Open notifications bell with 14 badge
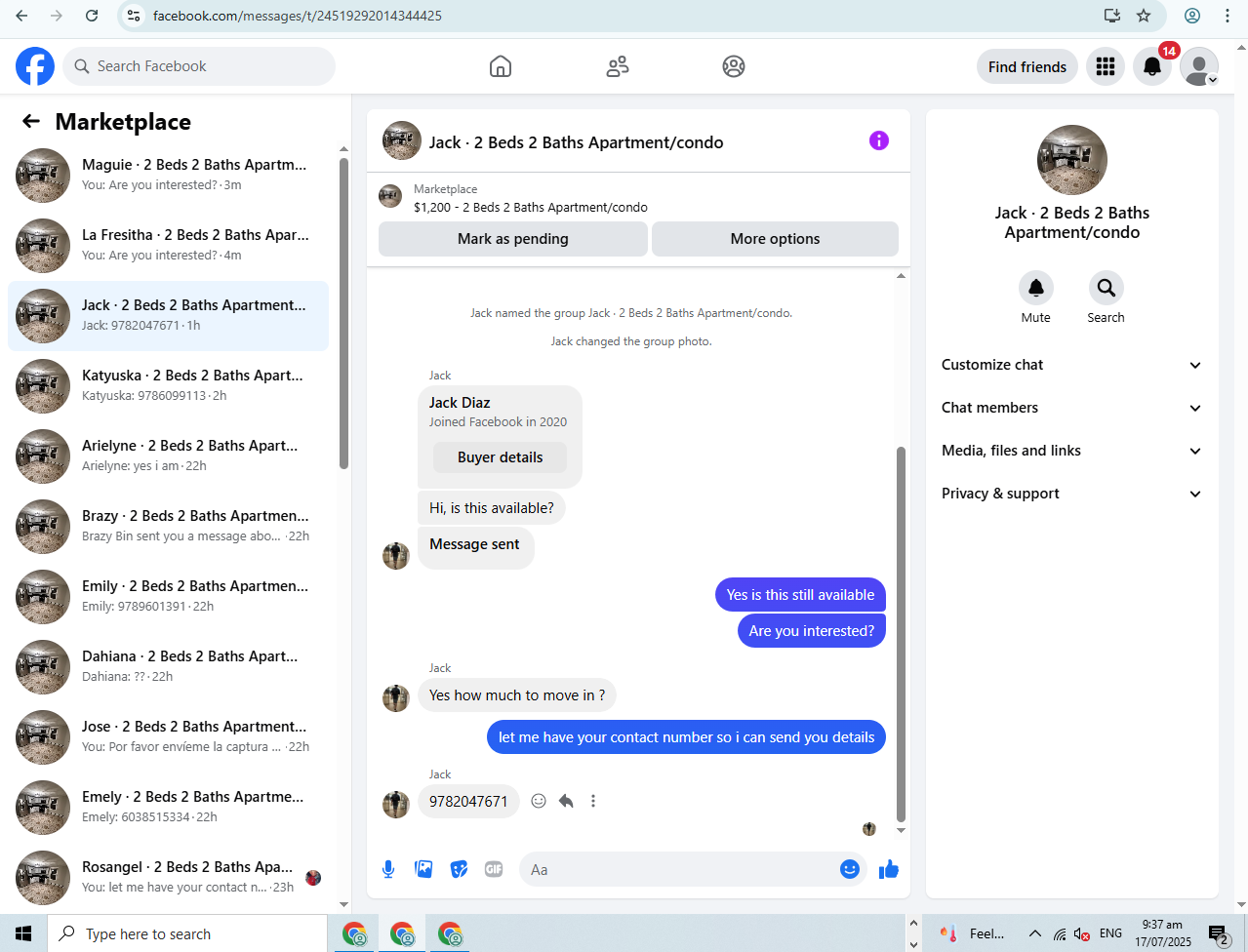This screenshot has height=952, width=1248. [1152, 66]
